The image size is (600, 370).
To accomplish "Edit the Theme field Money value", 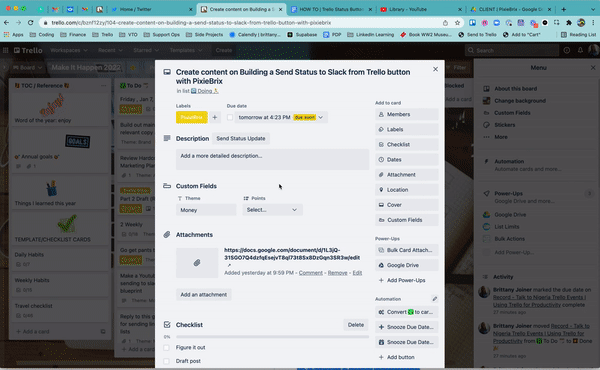I will tap(206, 210).
